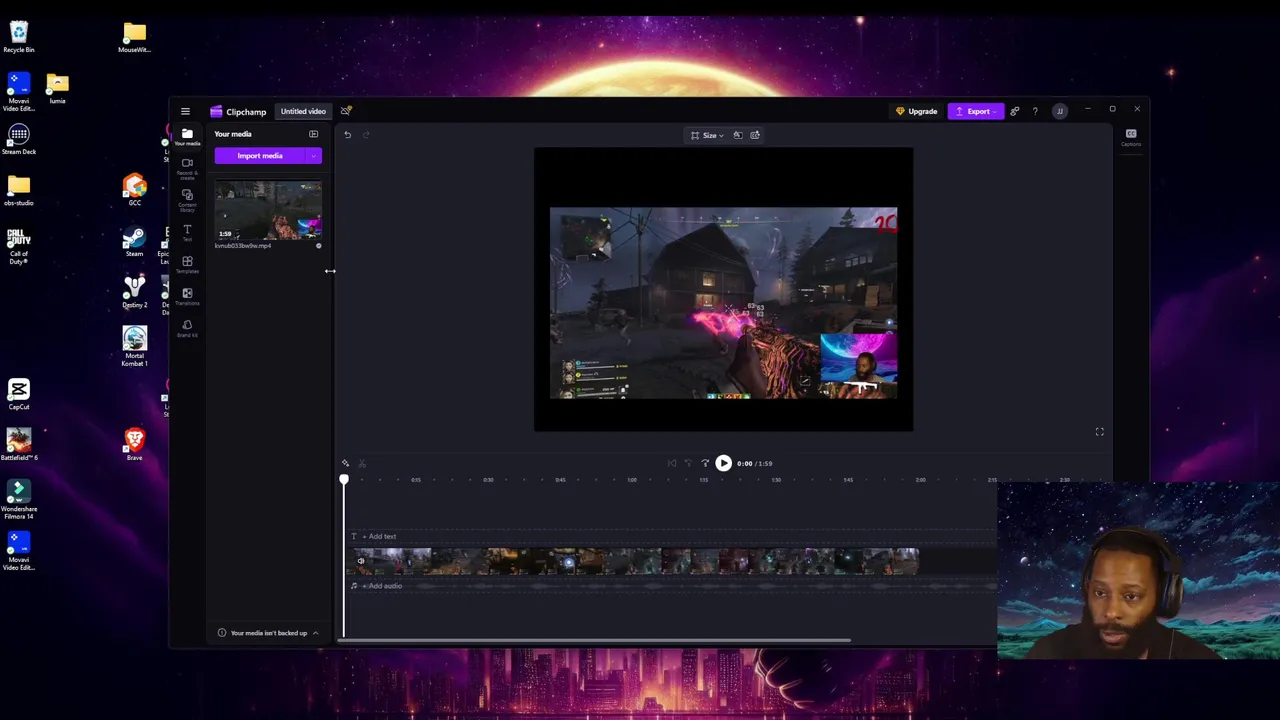
Task: Click the 0:30 mark on timeline ruler
Action: tap(488, 480)
